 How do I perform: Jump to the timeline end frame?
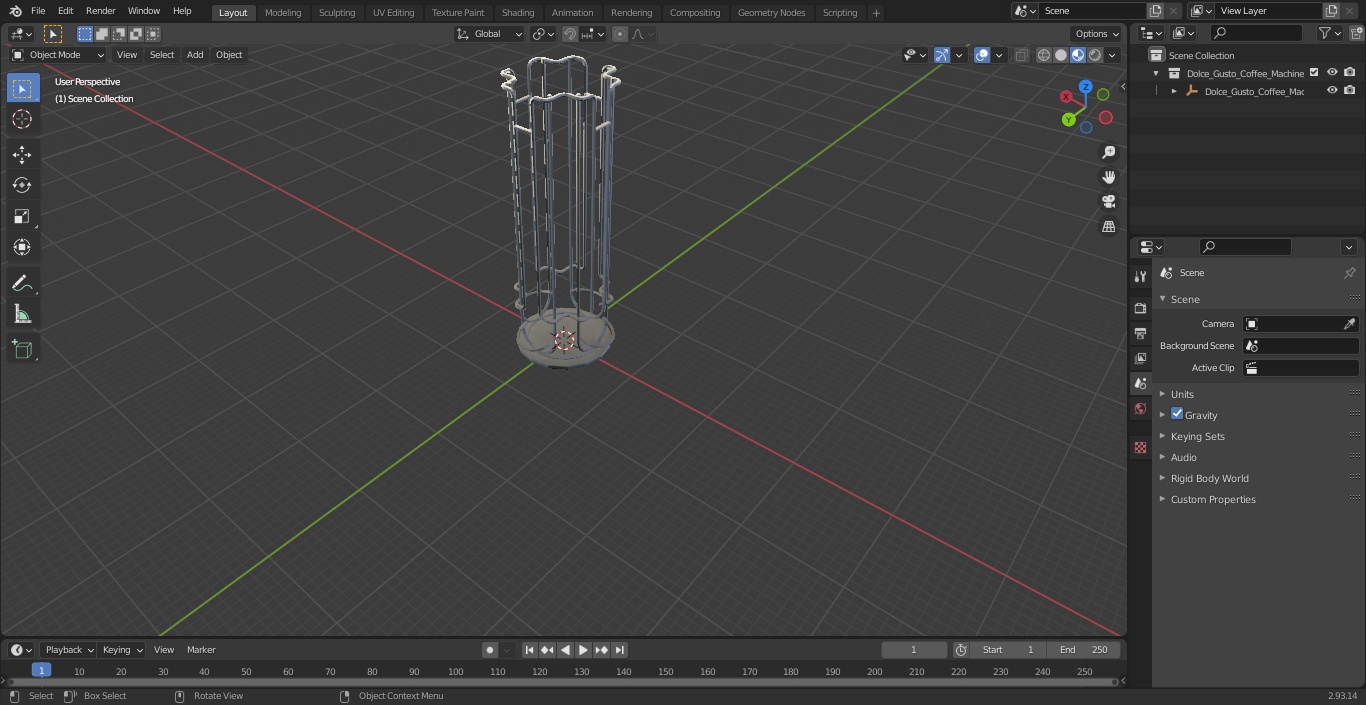(x=619, y=650)
